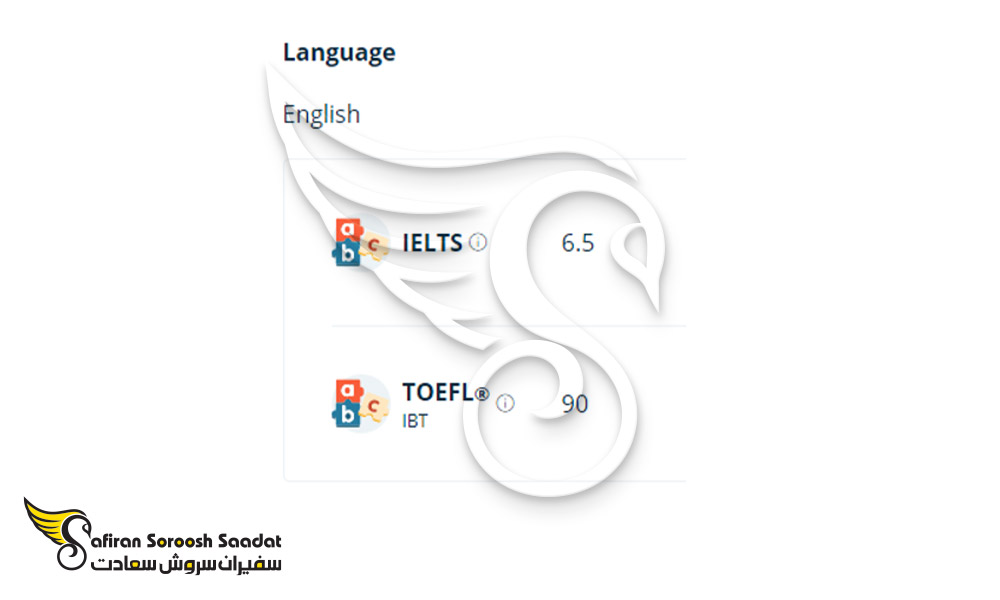The width and height of the screenshot is (1000, 600).
Task: Click the TOEFL score 90
Action: pyautogui.click(x=575, y=404)
